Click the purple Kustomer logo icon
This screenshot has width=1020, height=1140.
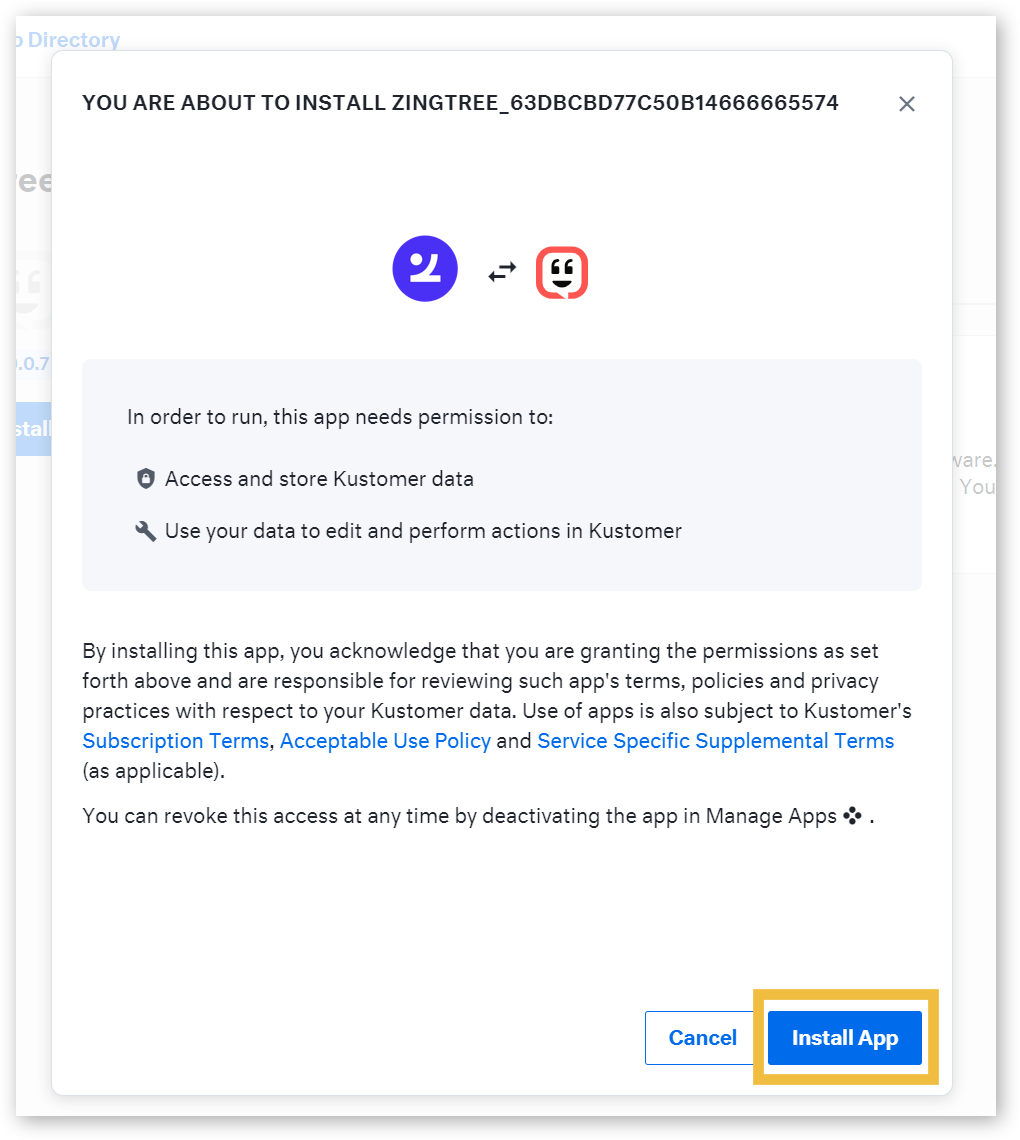pyautogui.click(x=425, y=268)
